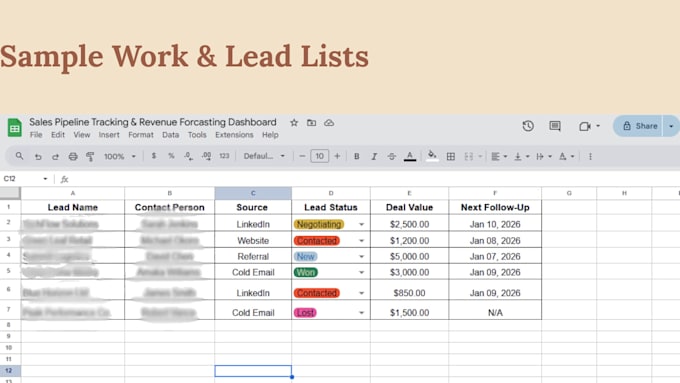The width and height of the screenshot is (680, 383).
Task: Open horizontal align dropdown
Action: pos(499,157)
